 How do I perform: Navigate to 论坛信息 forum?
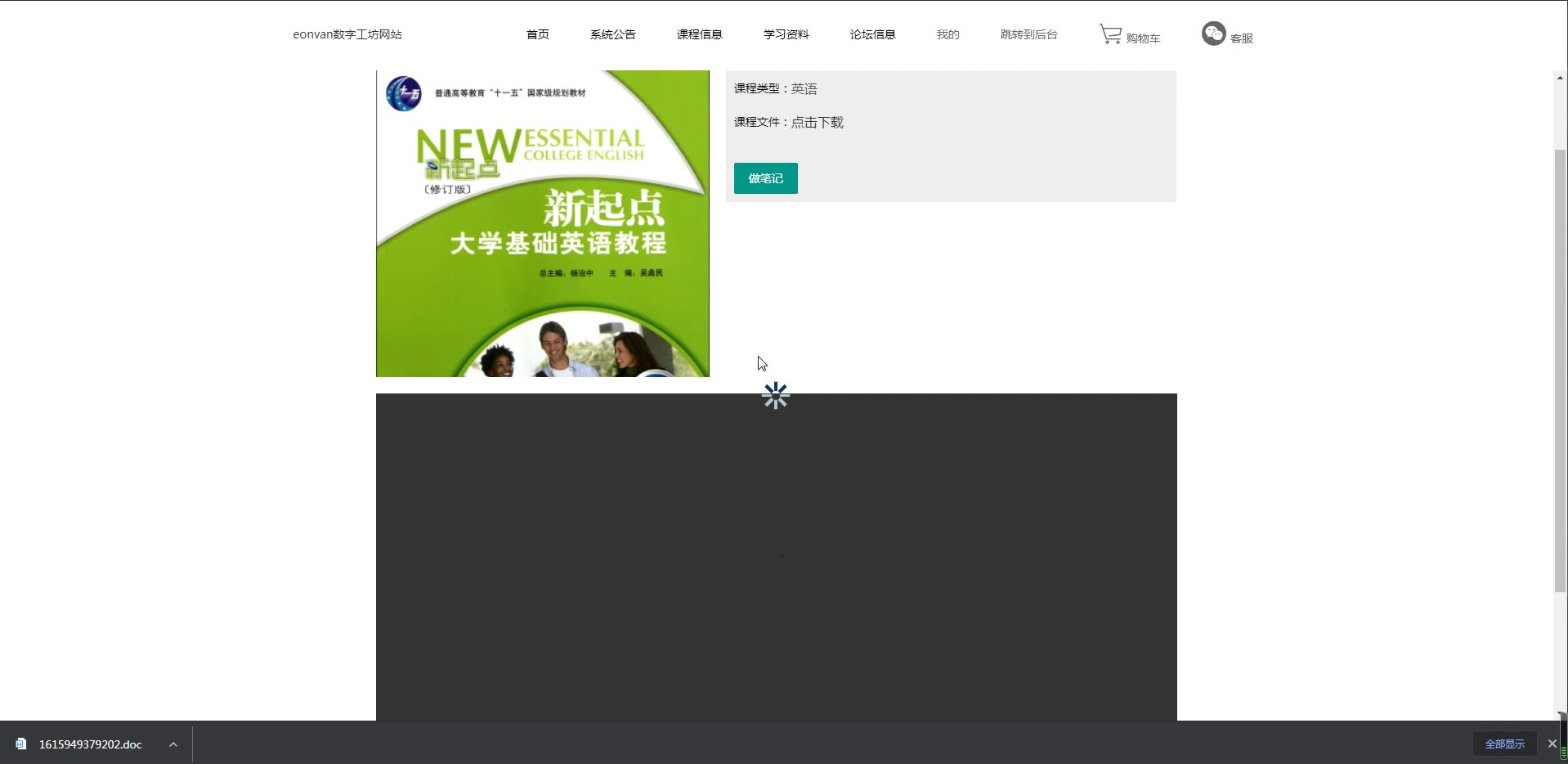(872, 34)
